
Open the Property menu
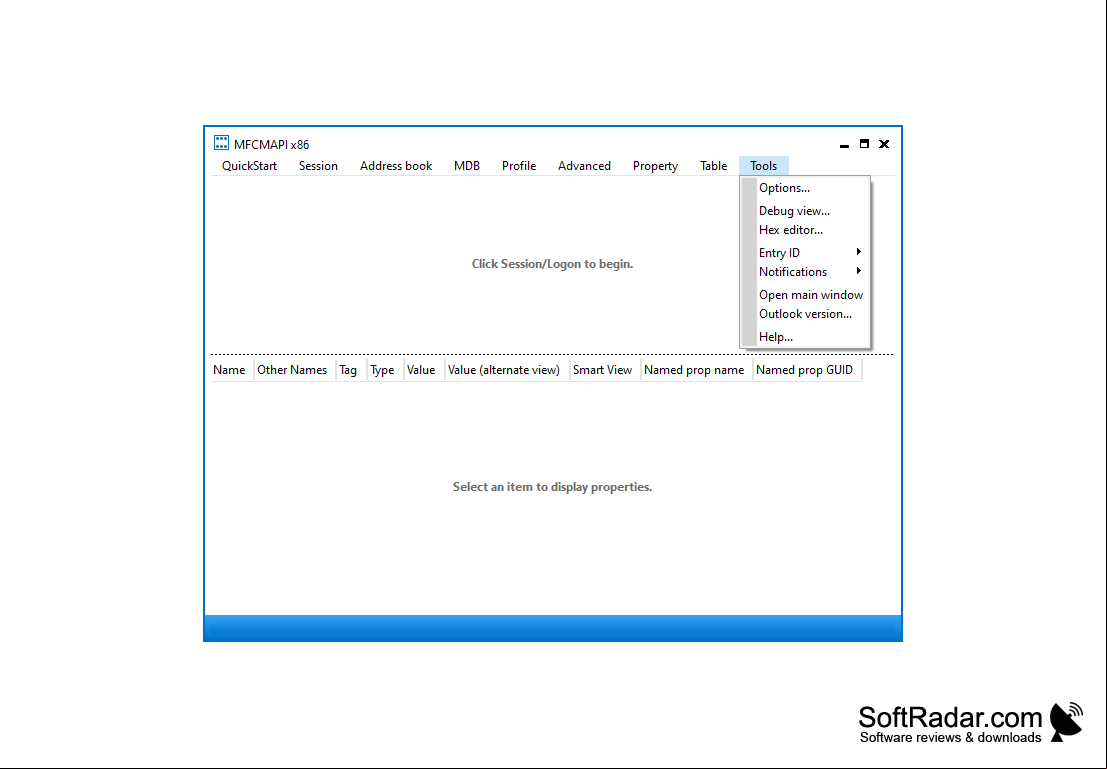point(655,166)
